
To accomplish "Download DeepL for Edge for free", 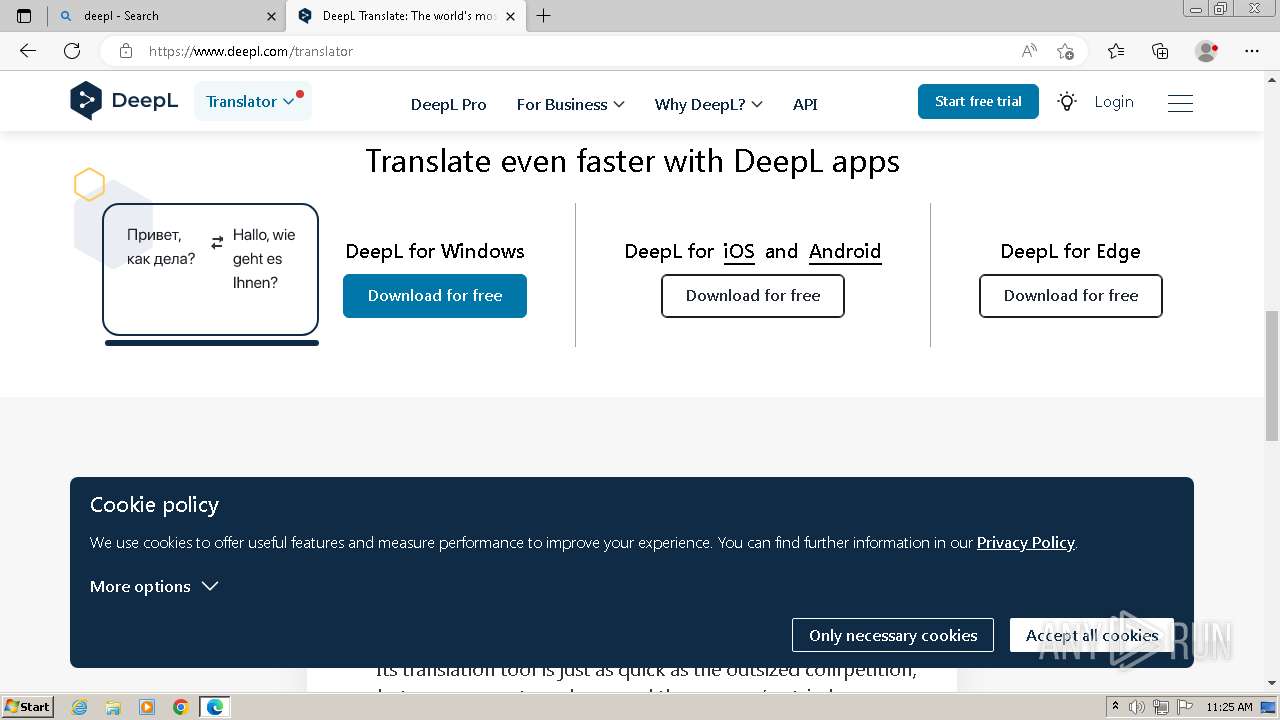I will click(1071, 296).
